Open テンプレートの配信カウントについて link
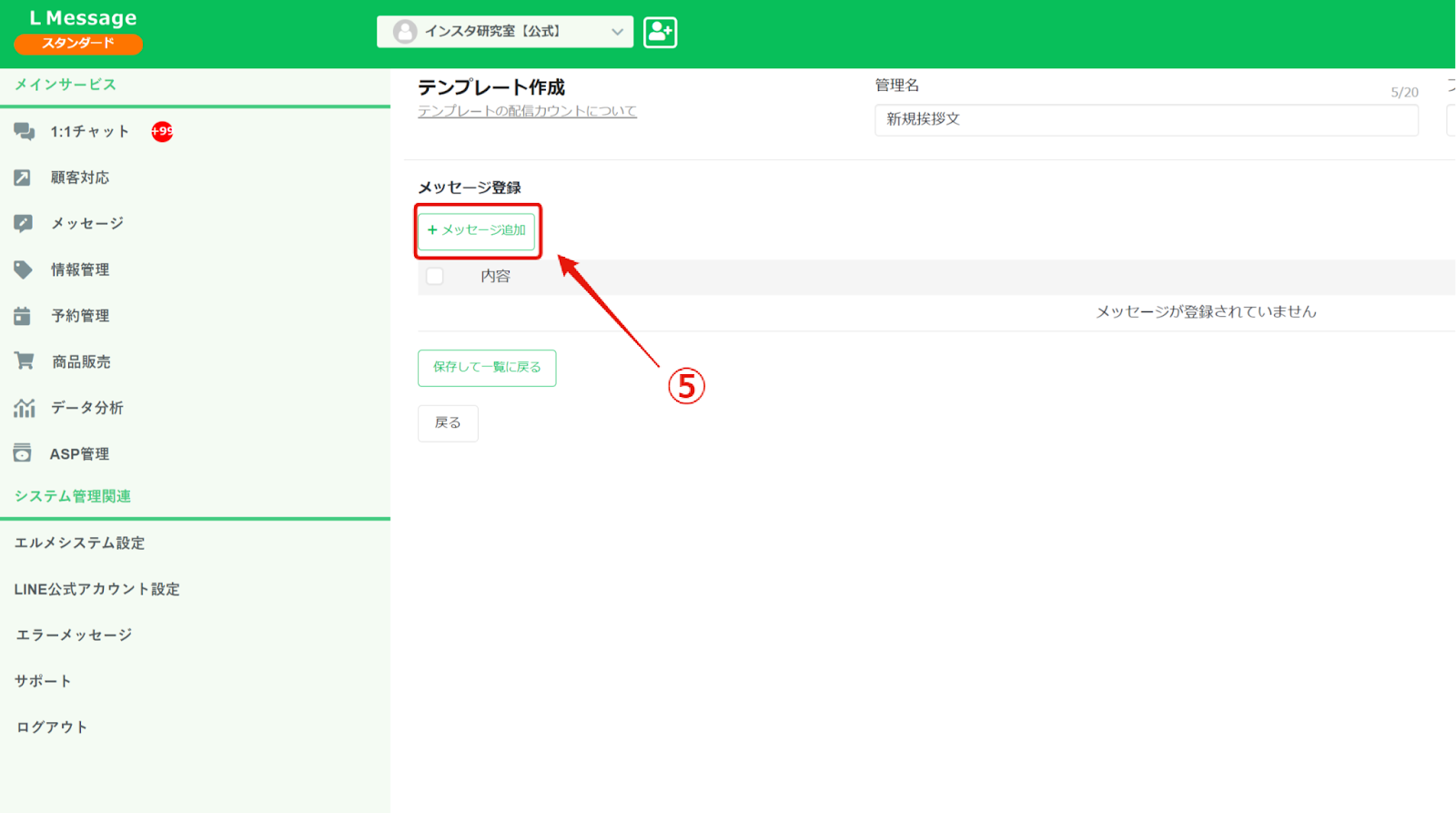The width and height of the screenshot is (1456, 813). (527, 111)
